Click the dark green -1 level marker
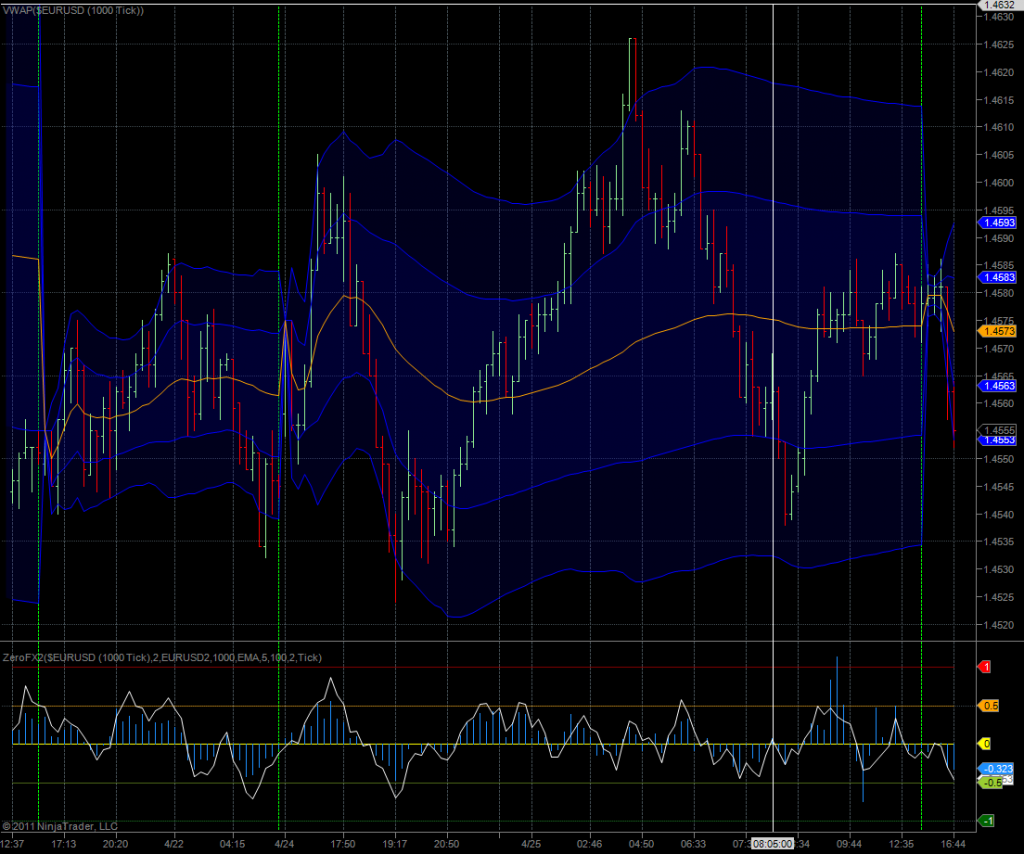Image resolution: width=1024 pixels, height=854 pixels. coord(987,821)
